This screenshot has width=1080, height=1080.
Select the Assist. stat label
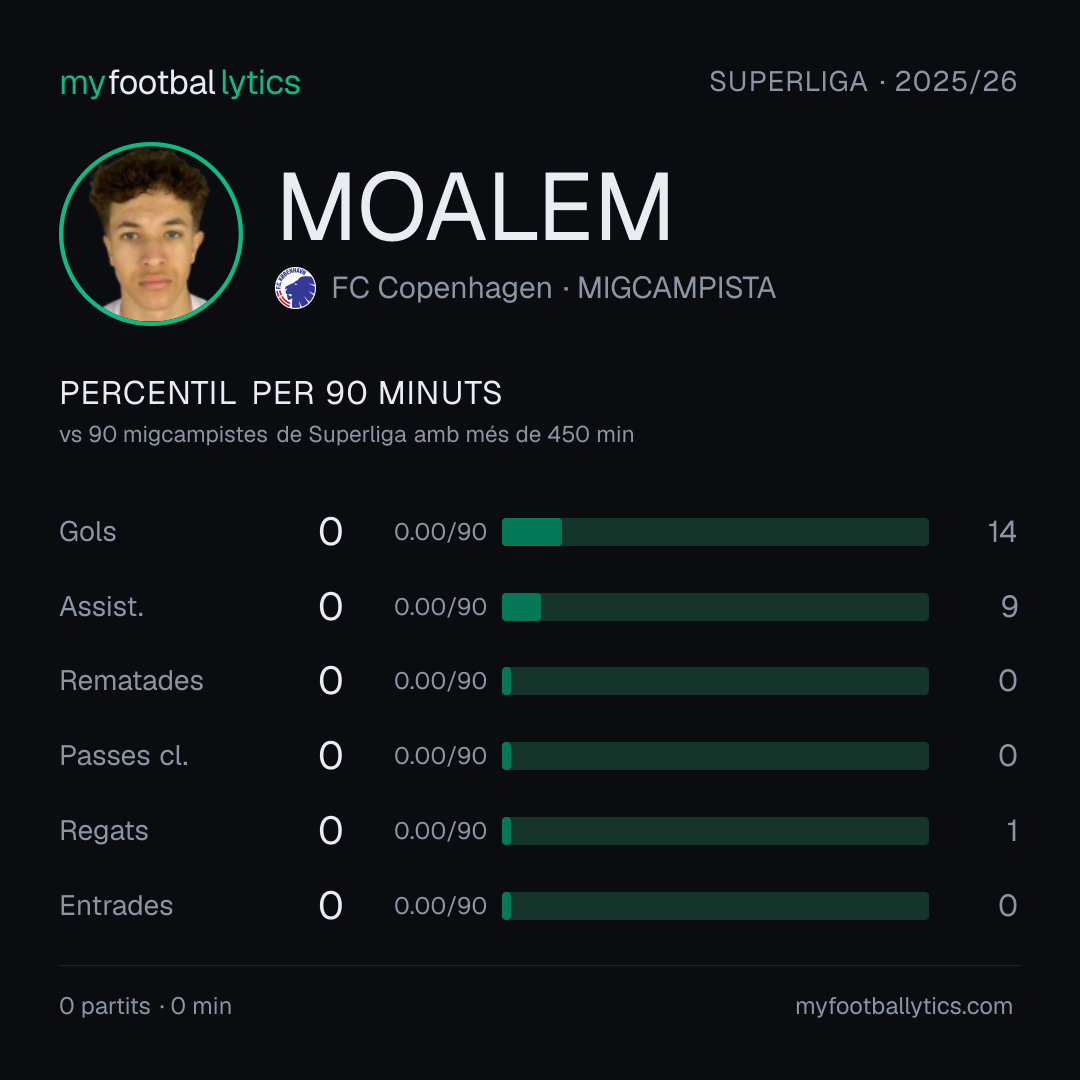point(102,607)
